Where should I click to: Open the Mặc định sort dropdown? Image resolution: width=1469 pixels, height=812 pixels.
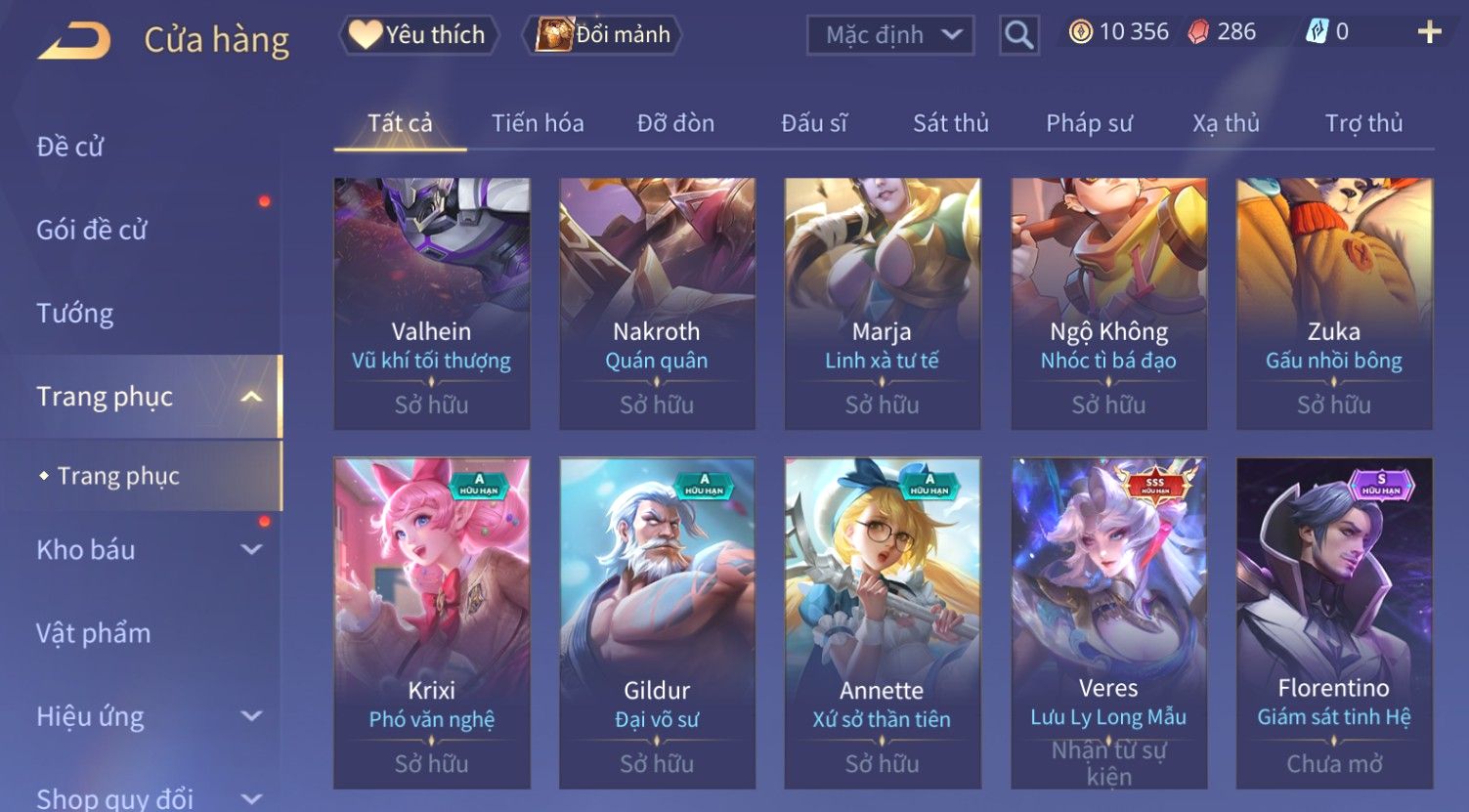pyautogui.click(x=890, y=35)
